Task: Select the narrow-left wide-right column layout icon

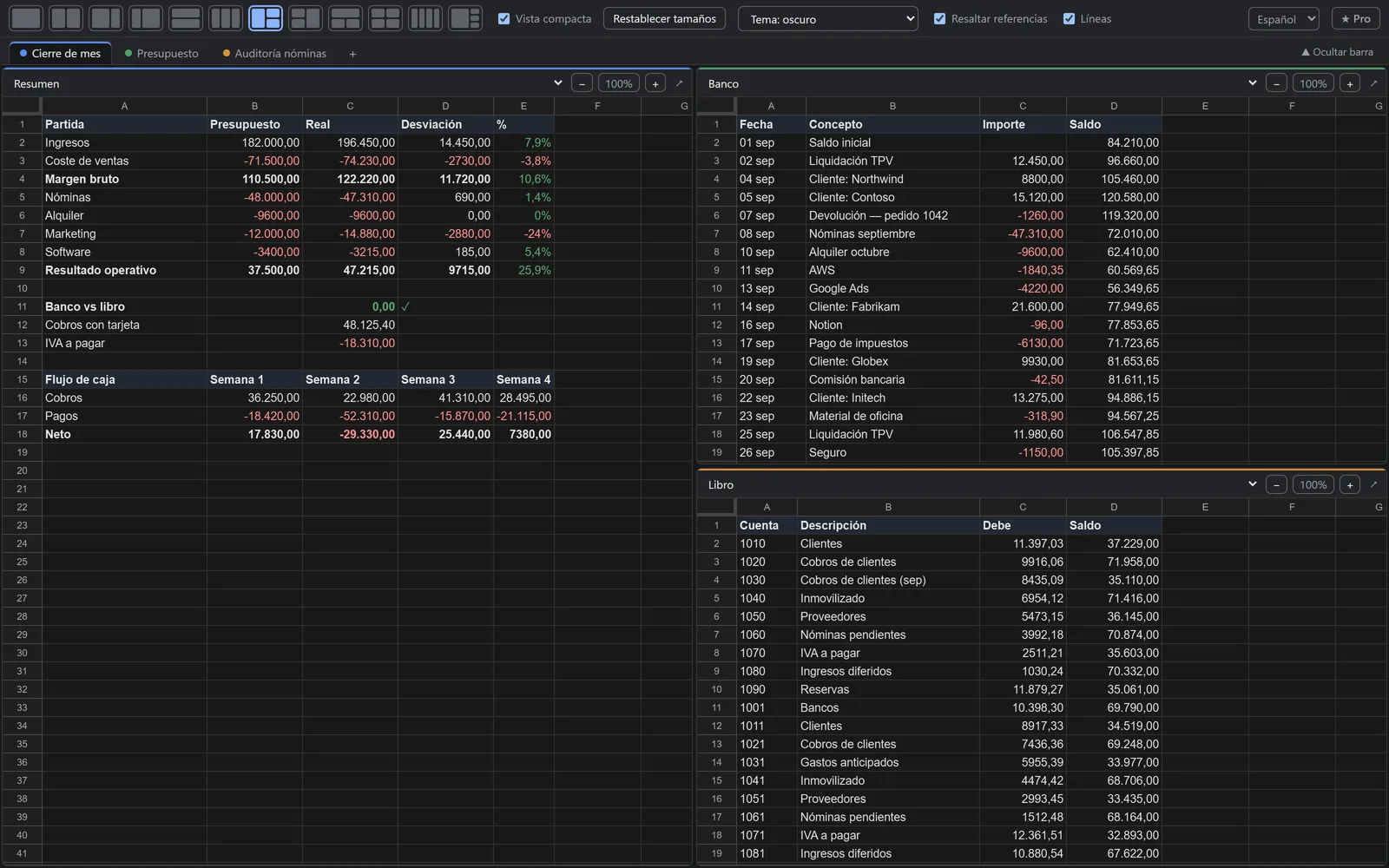Action: click(146, 18)
